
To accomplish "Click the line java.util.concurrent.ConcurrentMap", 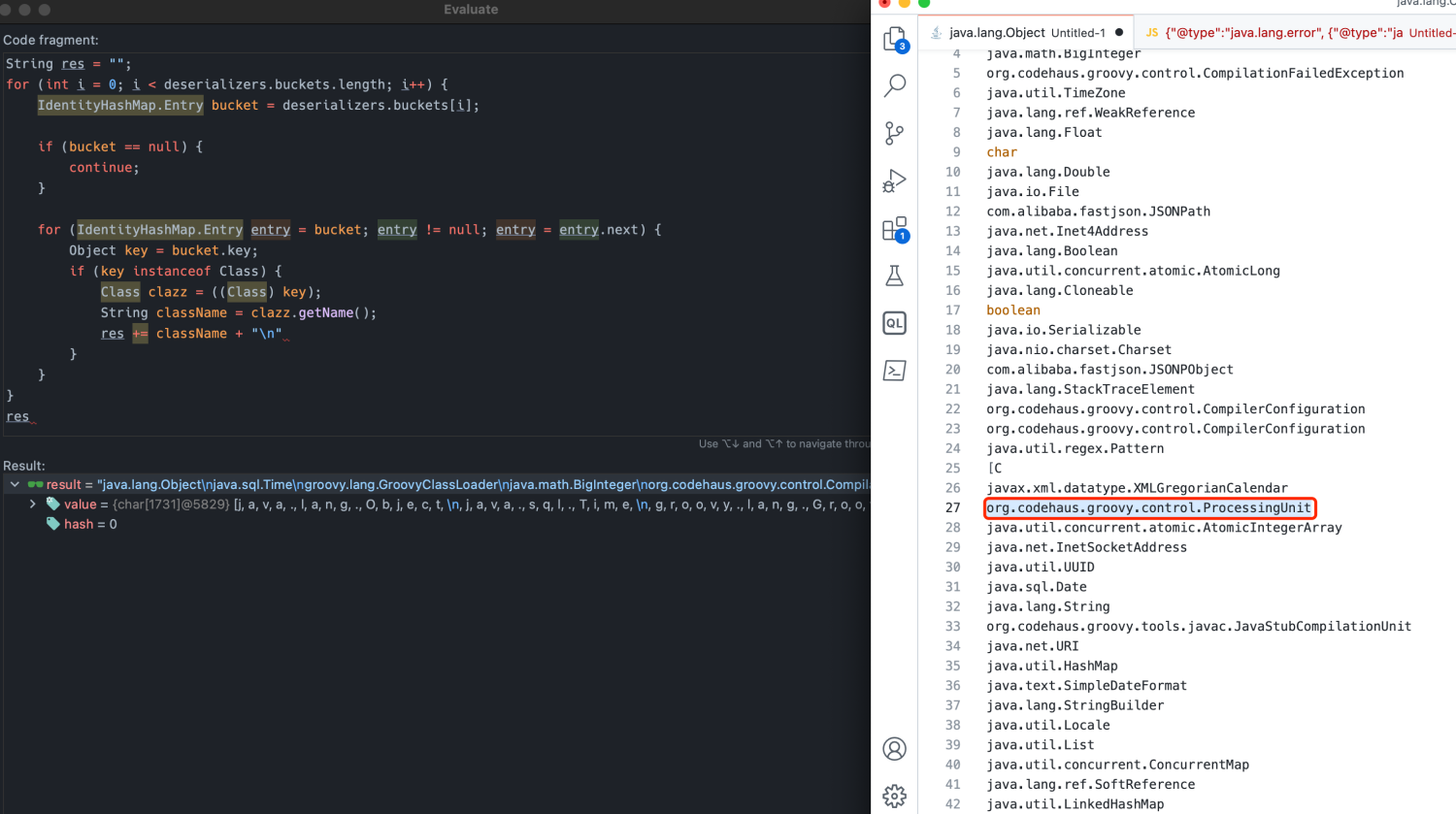I will pyautogui.click(x=1117, y=765).
